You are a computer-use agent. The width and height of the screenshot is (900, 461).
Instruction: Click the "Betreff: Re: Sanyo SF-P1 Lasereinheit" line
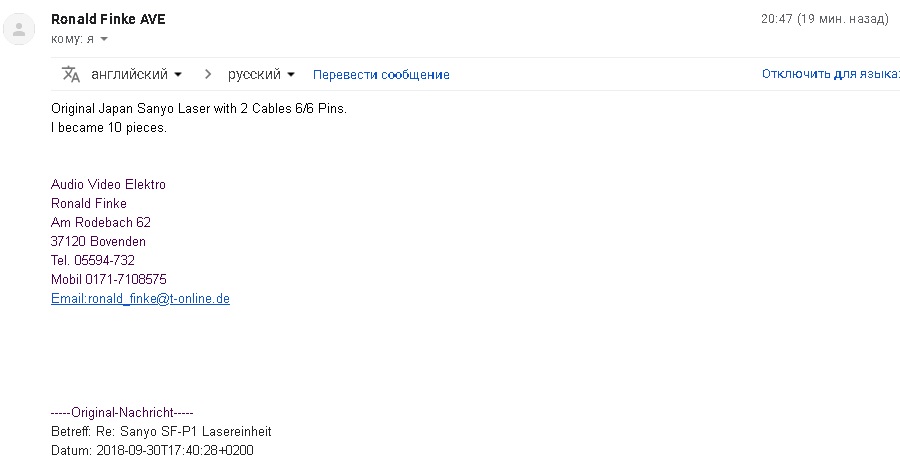(161, 431)
